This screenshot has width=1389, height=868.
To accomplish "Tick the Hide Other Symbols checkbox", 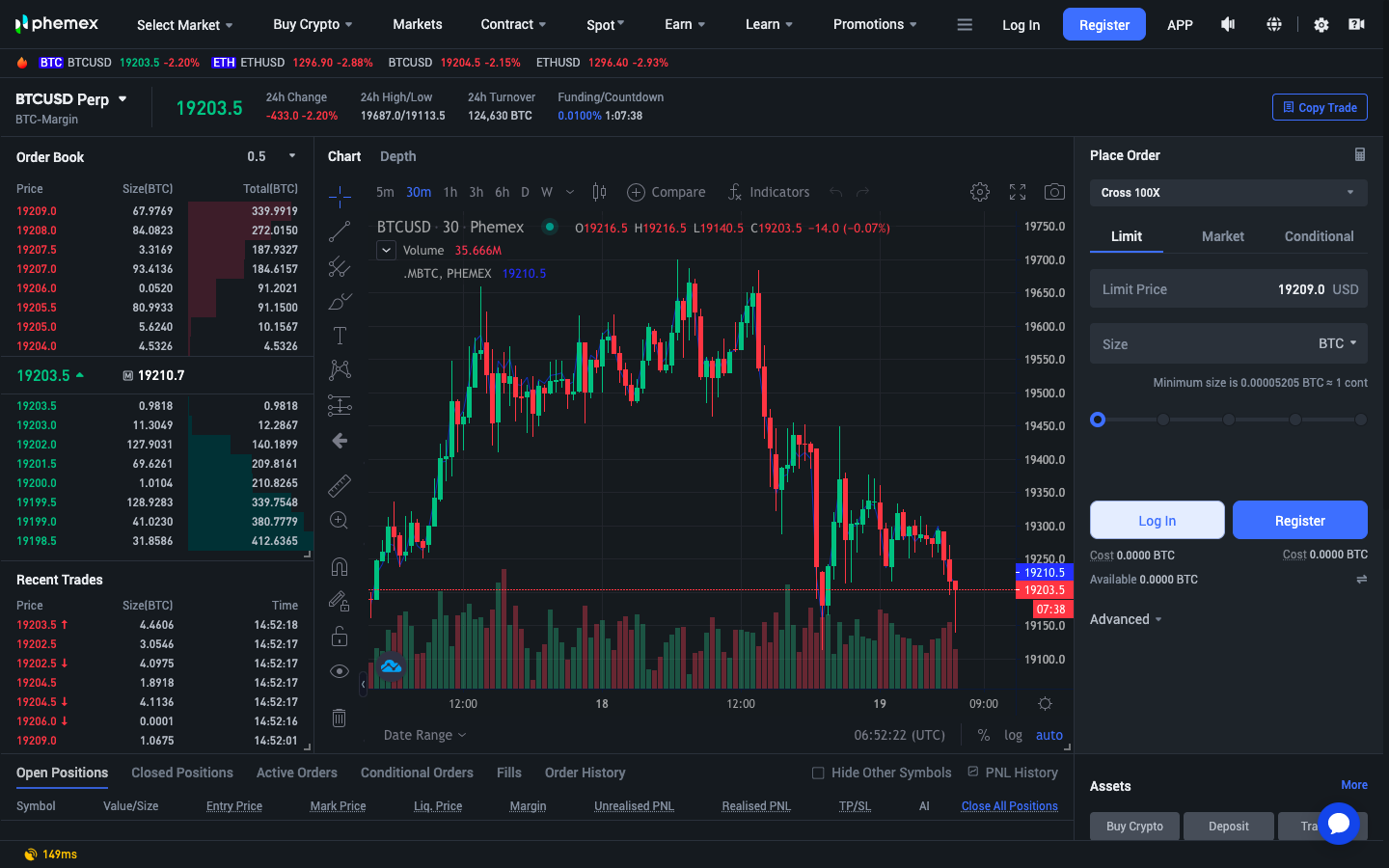I will click(x=818, y=773).
